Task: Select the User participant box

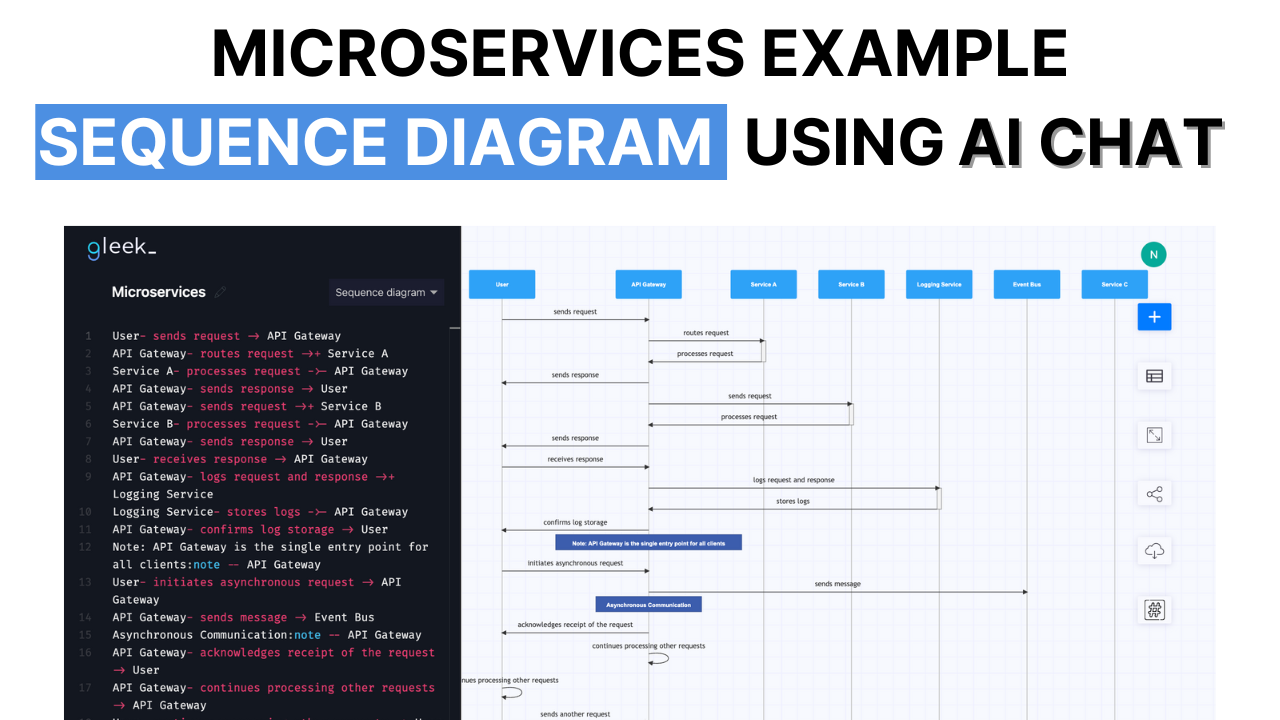Action: (x=502, y=284)
